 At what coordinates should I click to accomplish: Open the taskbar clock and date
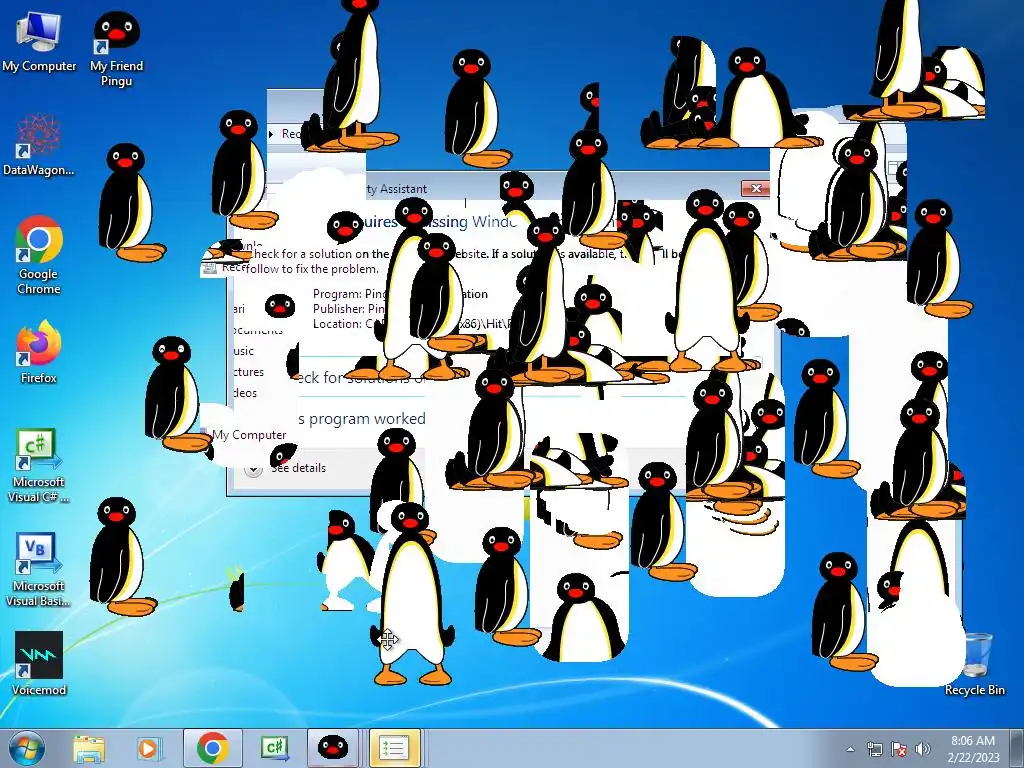coord(973,749)
